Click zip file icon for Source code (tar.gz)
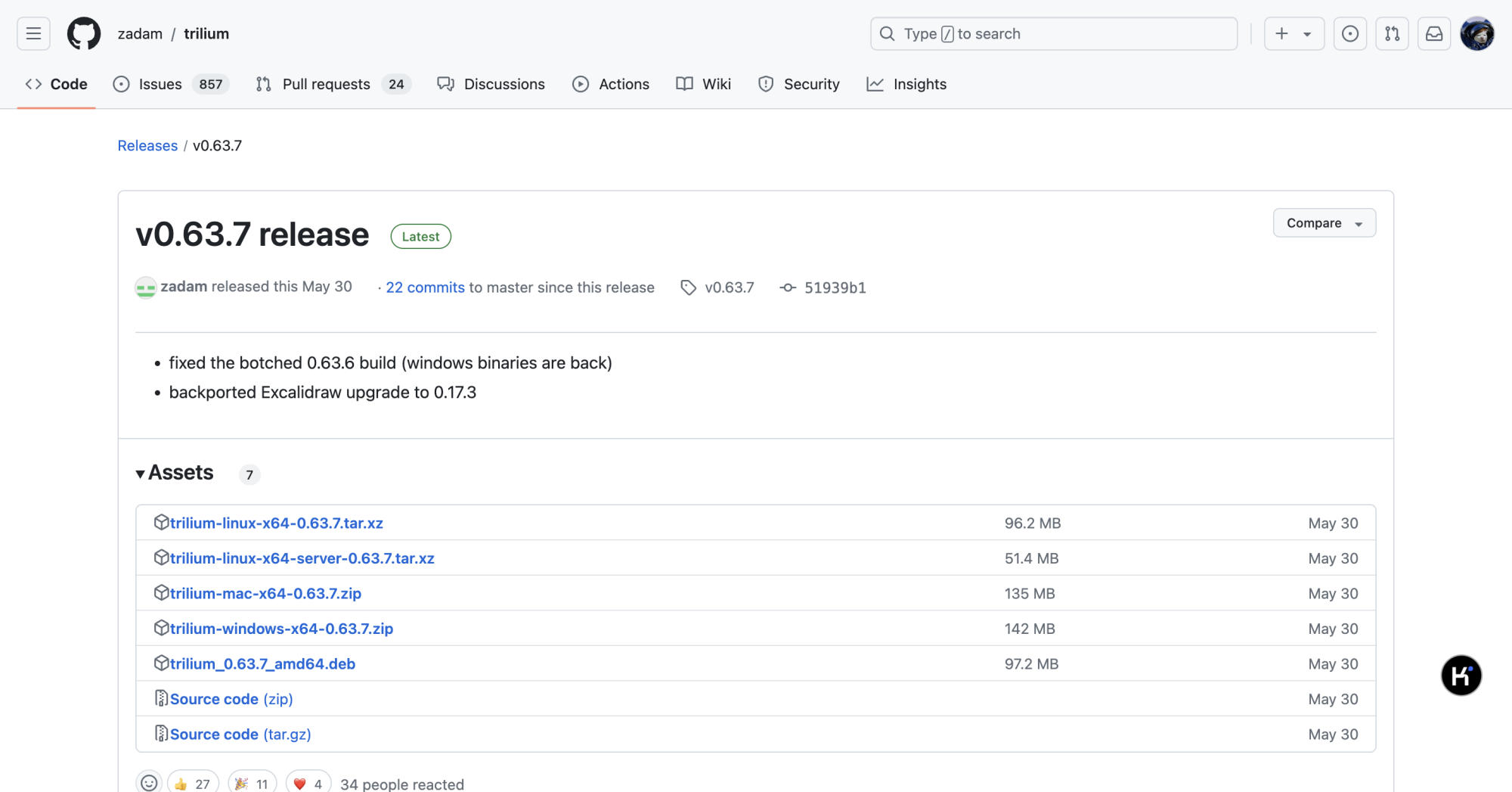1512x792 pixels. tap(161, 733)
